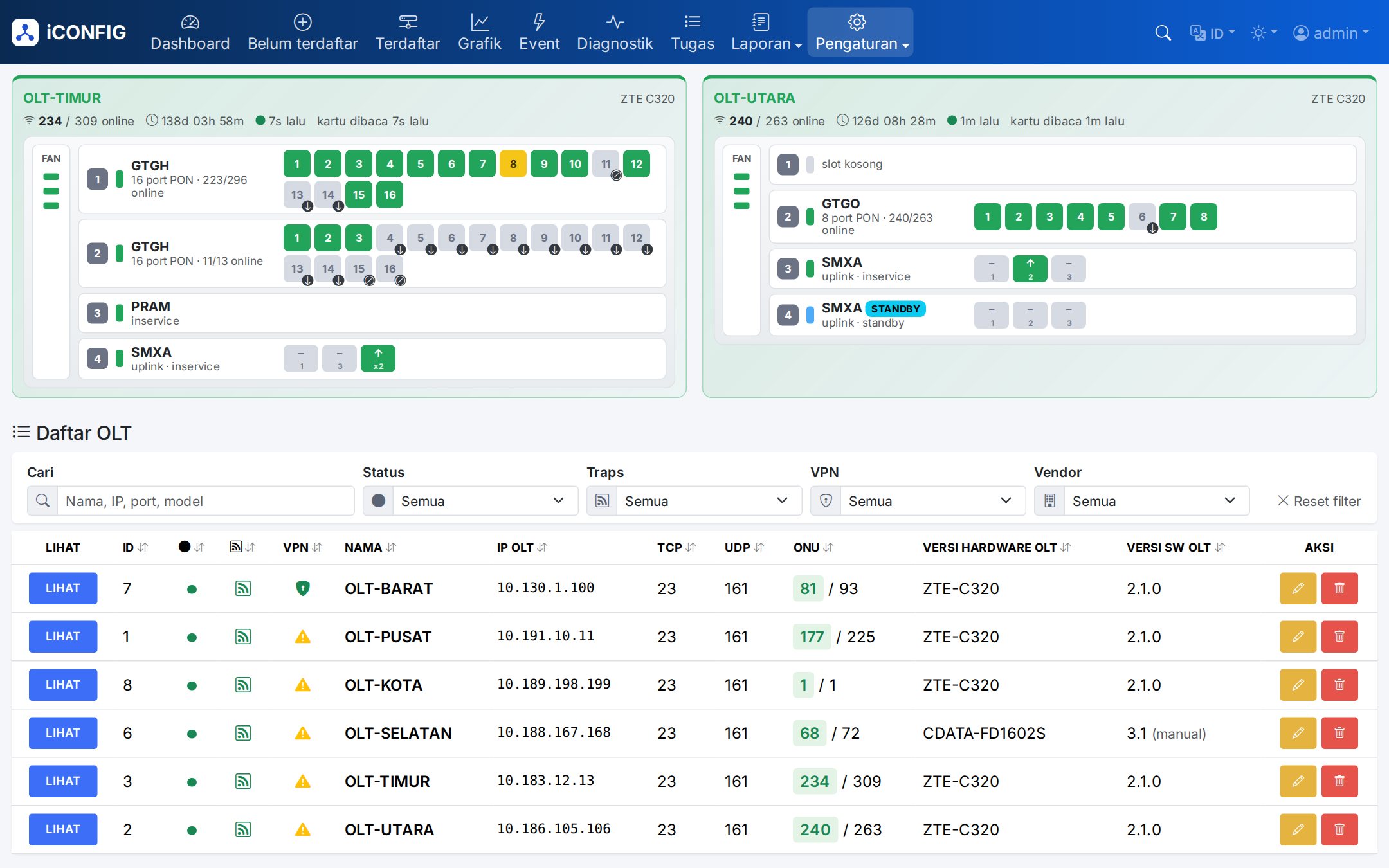Sort table by ID column
This screenshot has width=1389, height=868.
tap(135, 547)
